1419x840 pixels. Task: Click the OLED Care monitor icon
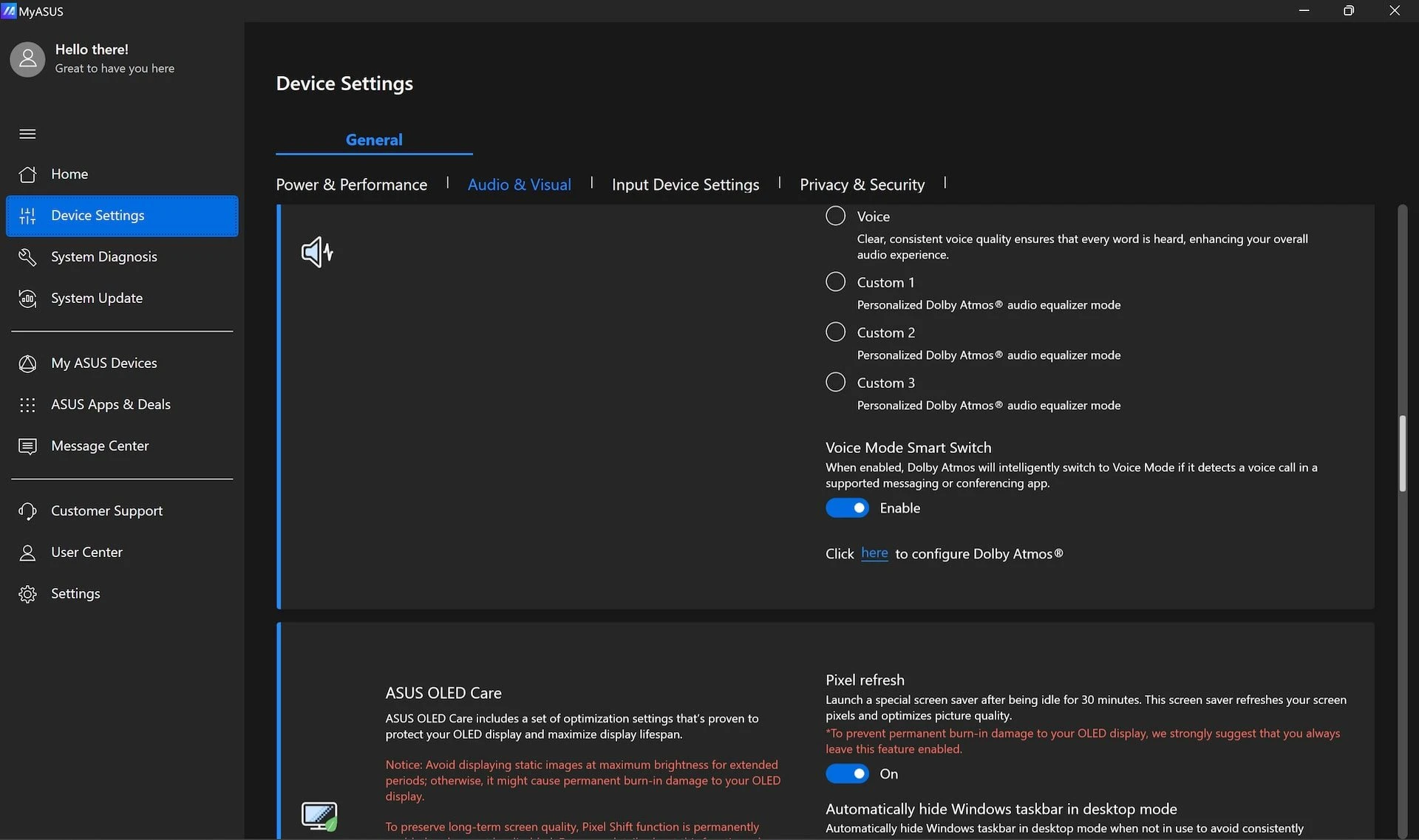319,816
